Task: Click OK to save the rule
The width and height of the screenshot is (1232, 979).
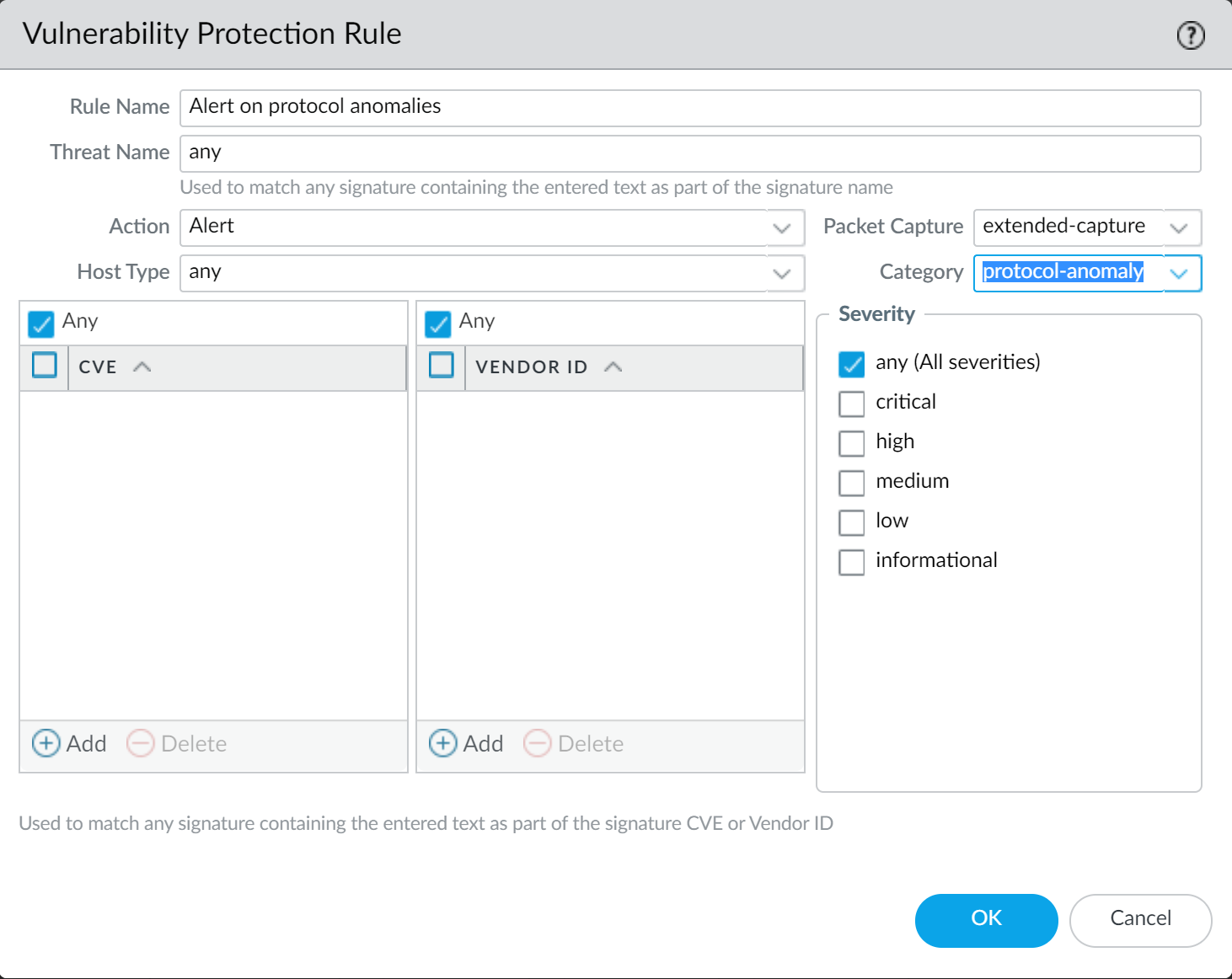Action: click(x=986, y=919)
